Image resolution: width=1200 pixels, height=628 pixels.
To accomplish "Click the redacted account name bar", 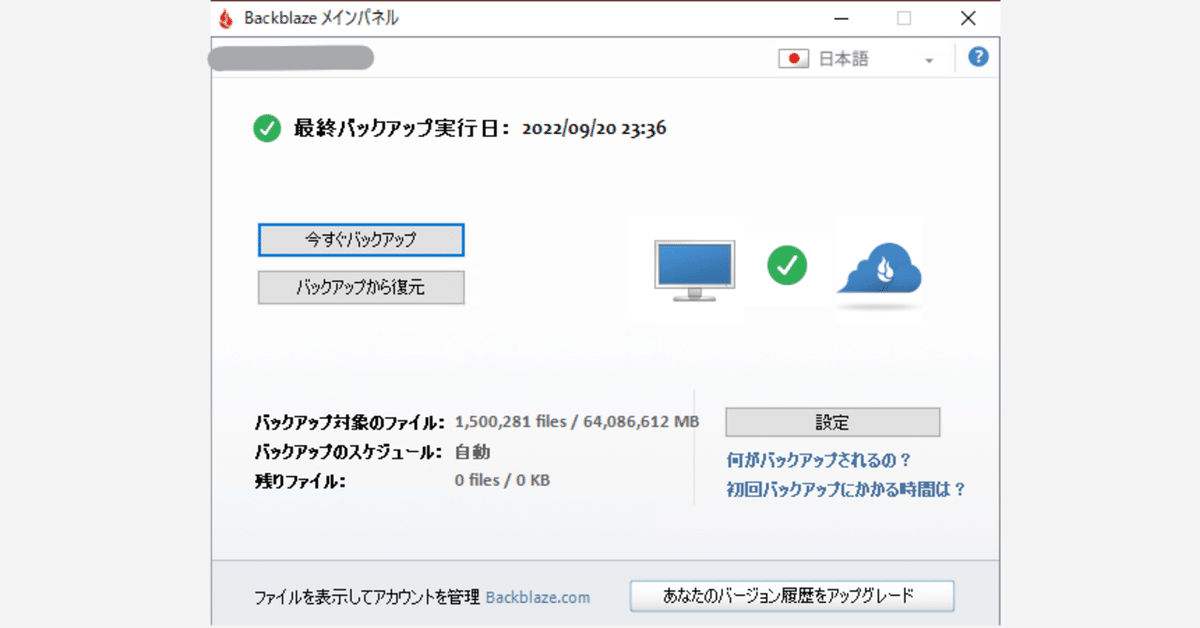I will (291, 58).
